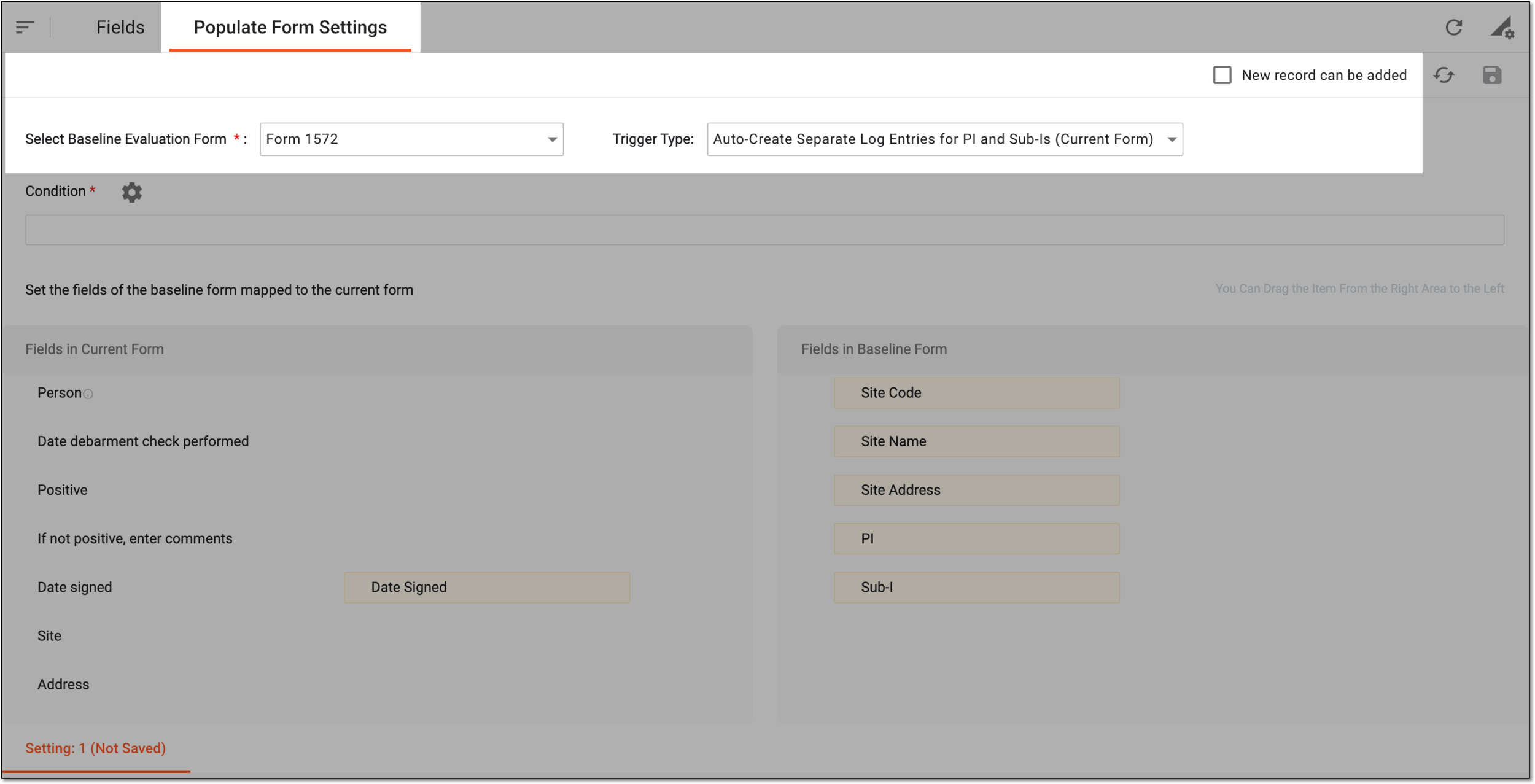Click the save disk icon
The width and height of the screenshot is (1535, 784).
tap(1492, 75)
